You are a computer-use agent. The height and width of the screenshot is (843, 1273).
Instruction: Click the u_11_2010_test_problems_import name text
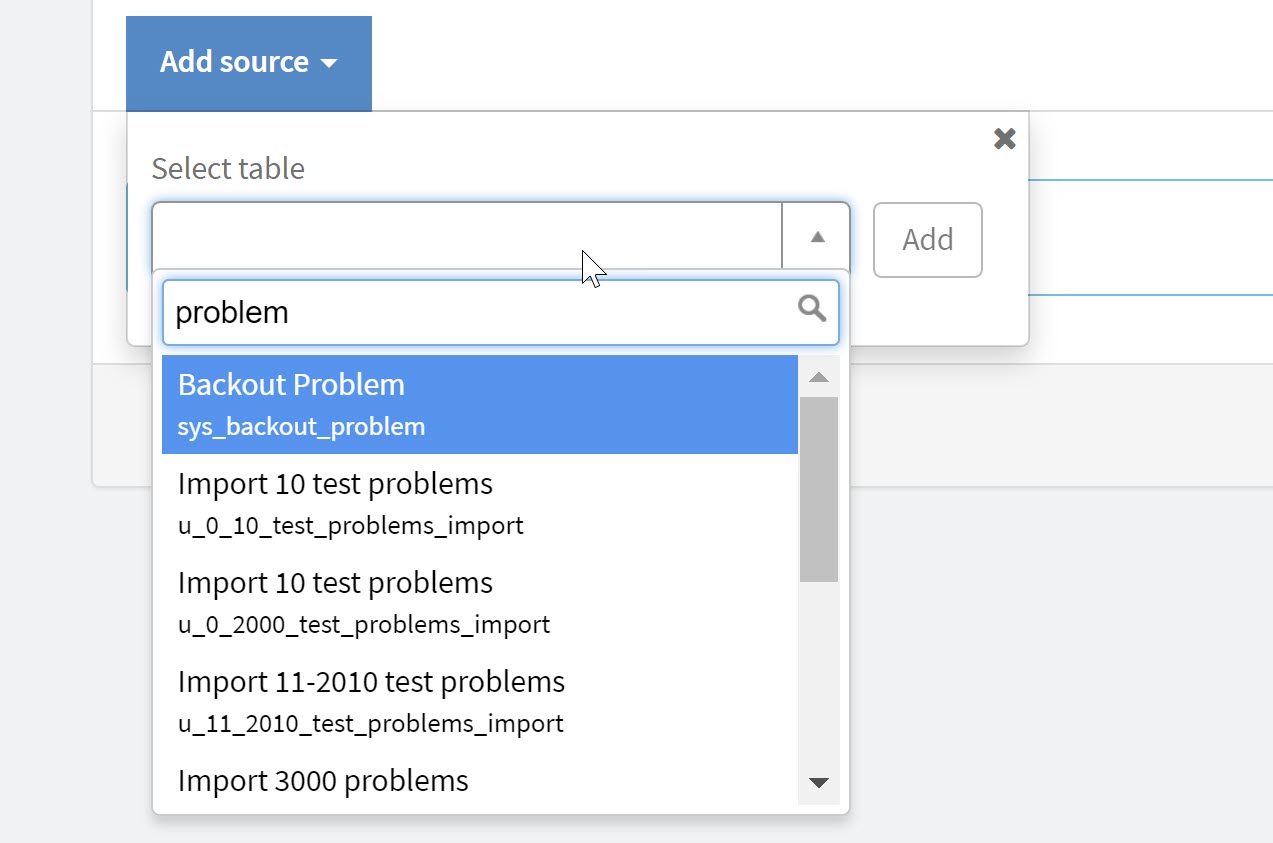pyautogui.click(x=370, y=723)
